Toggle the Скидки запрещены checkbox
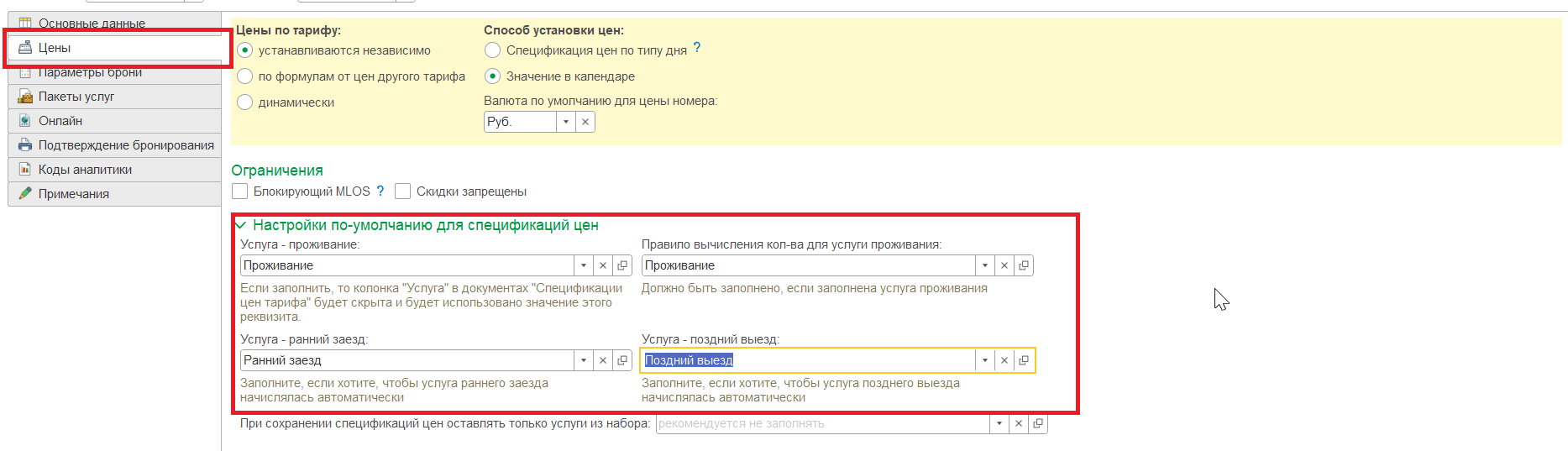Screen dimensions: 1568x451 [403, 191]
